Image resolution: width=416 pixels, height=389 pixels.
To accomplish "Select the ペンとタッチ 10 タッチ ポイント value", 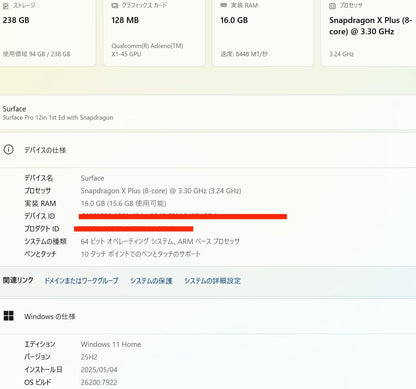I will [140, 254].
